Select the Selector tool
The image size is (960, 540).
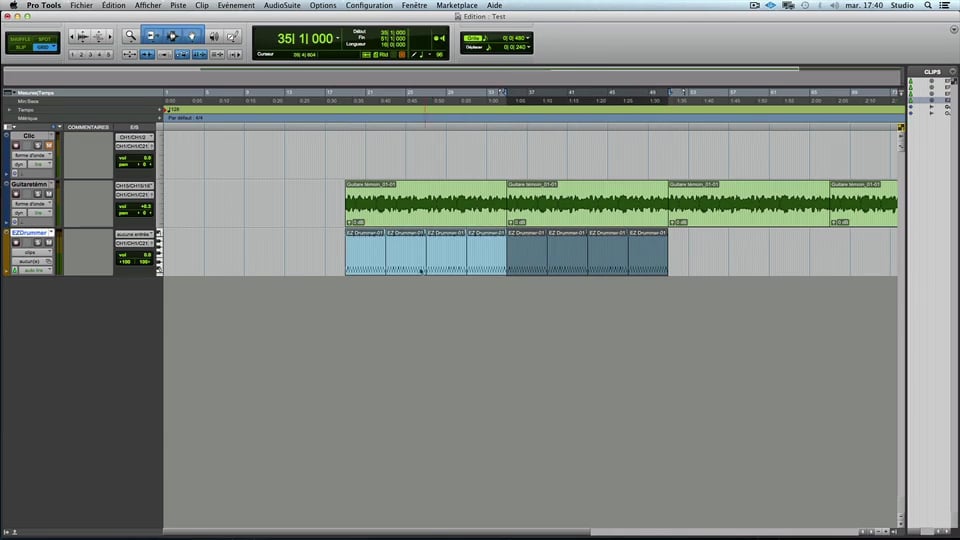(173, 36)
